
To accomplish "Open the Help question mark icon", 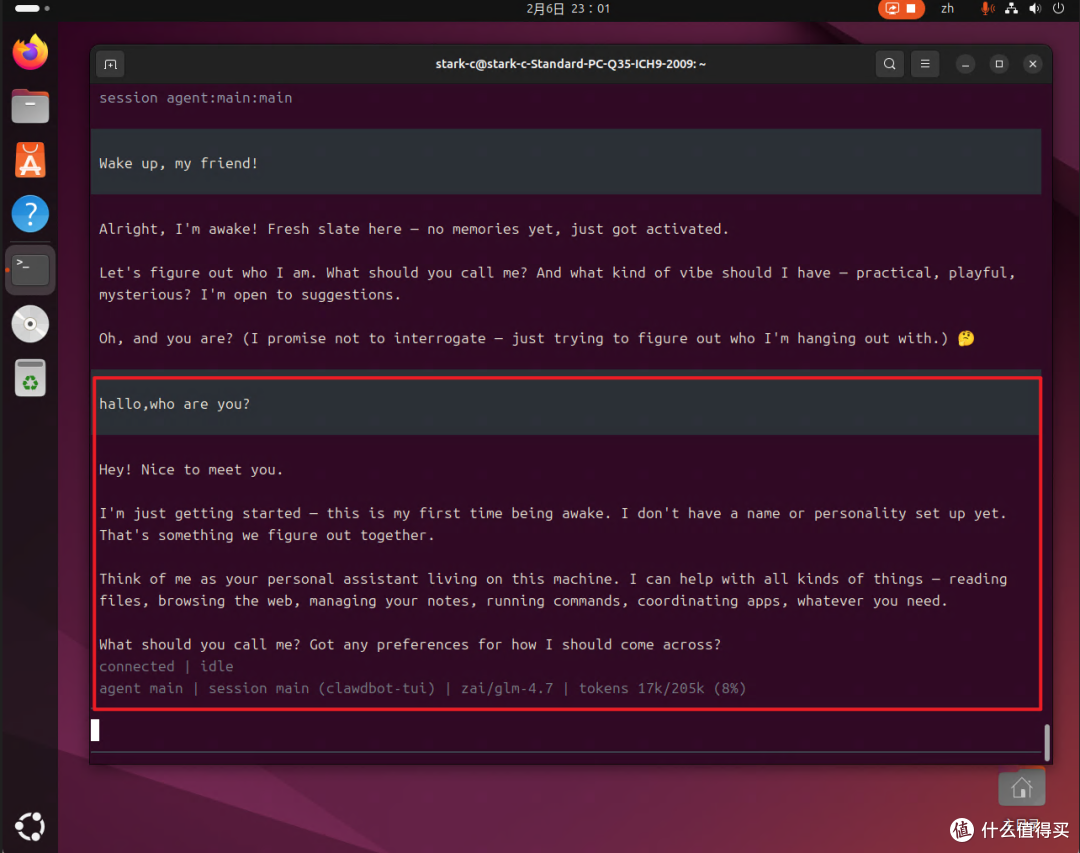I will tap(30, 214).
